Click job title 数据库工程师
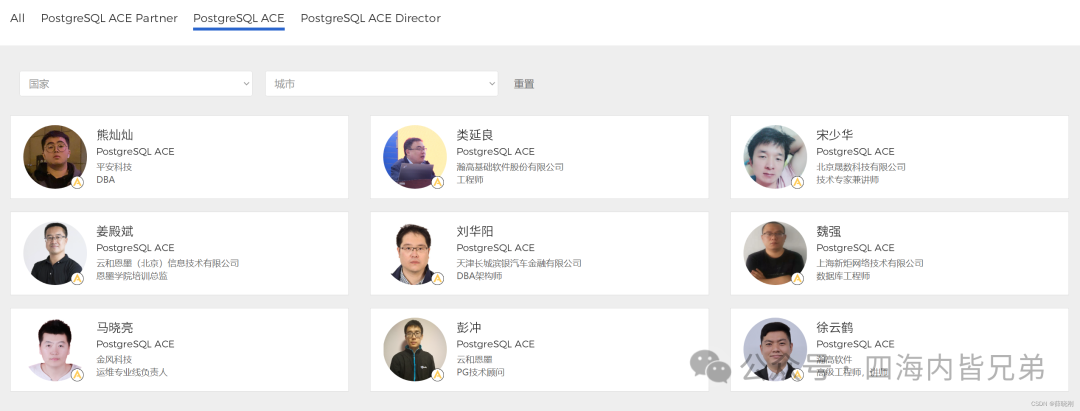1080x411 pixels. coord(842,276)
